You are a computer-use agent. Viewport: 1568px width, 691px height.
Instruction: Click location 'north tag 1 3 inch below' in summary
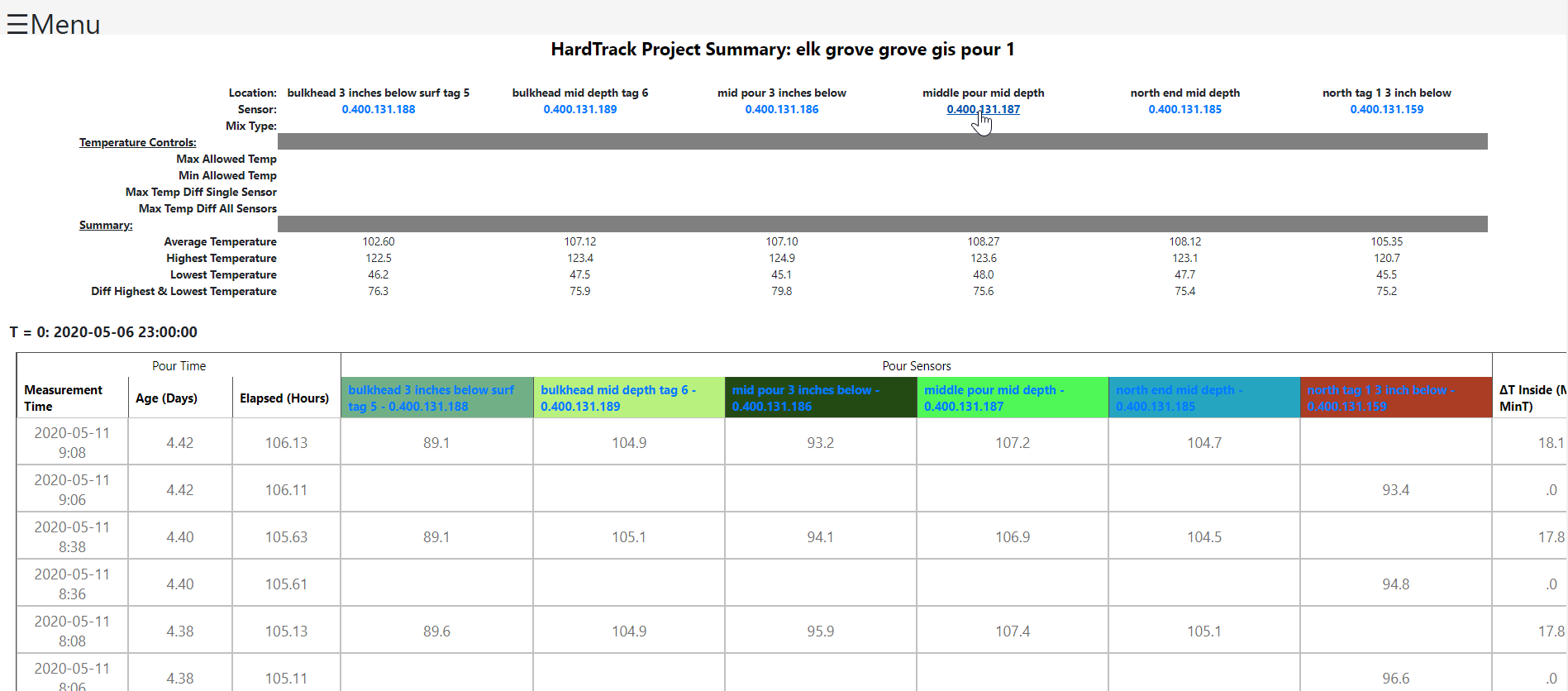click(x=1387, y=93)
